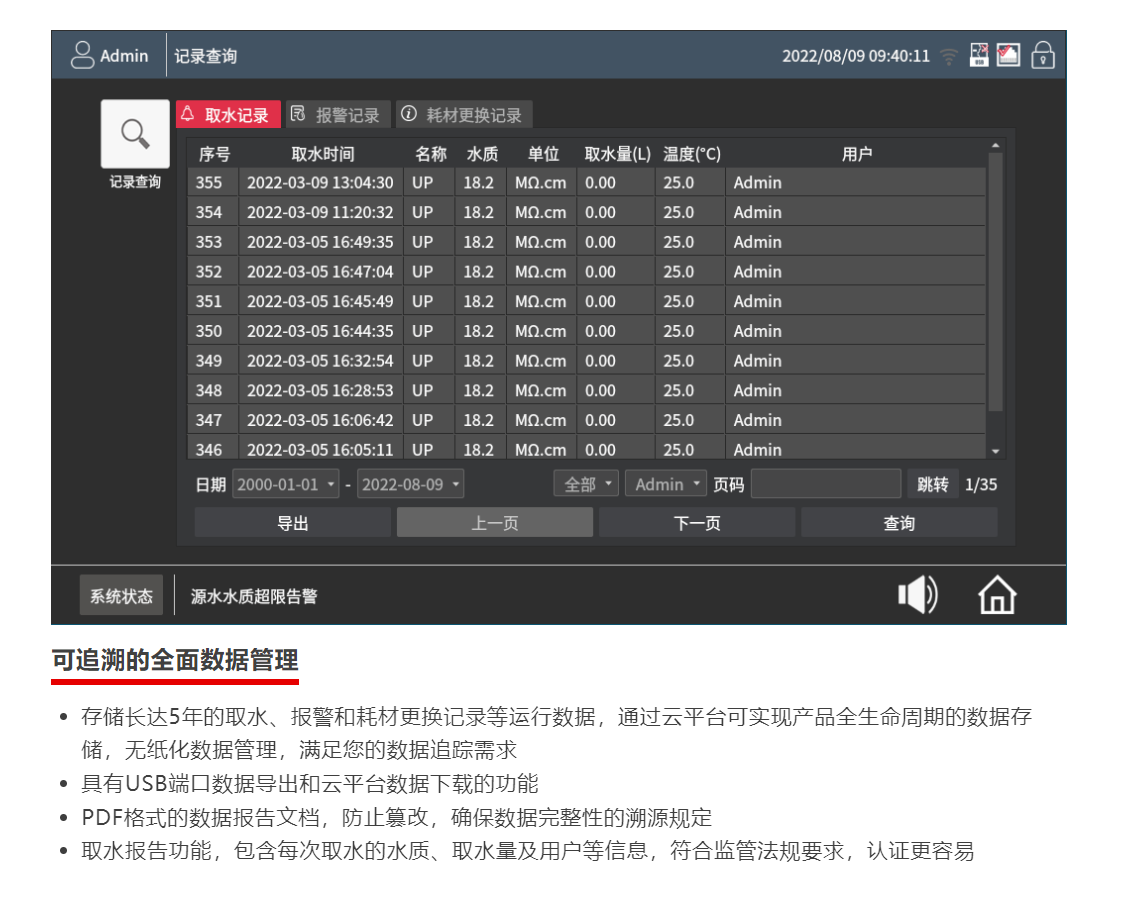Click the 水质 column header
This screenshot has width=1137, height=901.
482,154
